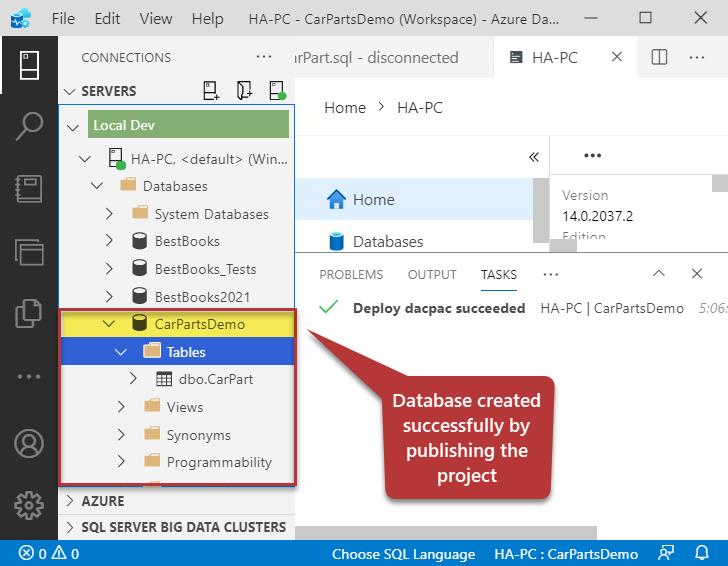Collapse the dashboard navigation with double chevron
The height and width of the screenshot is (566, 728).
(534, 157)
